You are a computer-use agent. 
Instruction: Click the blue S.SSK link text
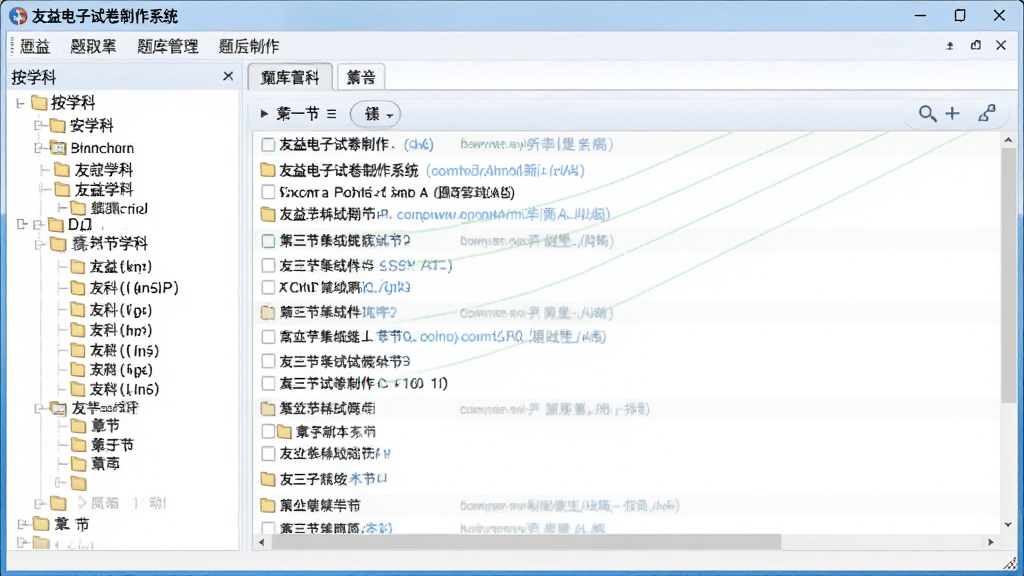click(415, 265)
